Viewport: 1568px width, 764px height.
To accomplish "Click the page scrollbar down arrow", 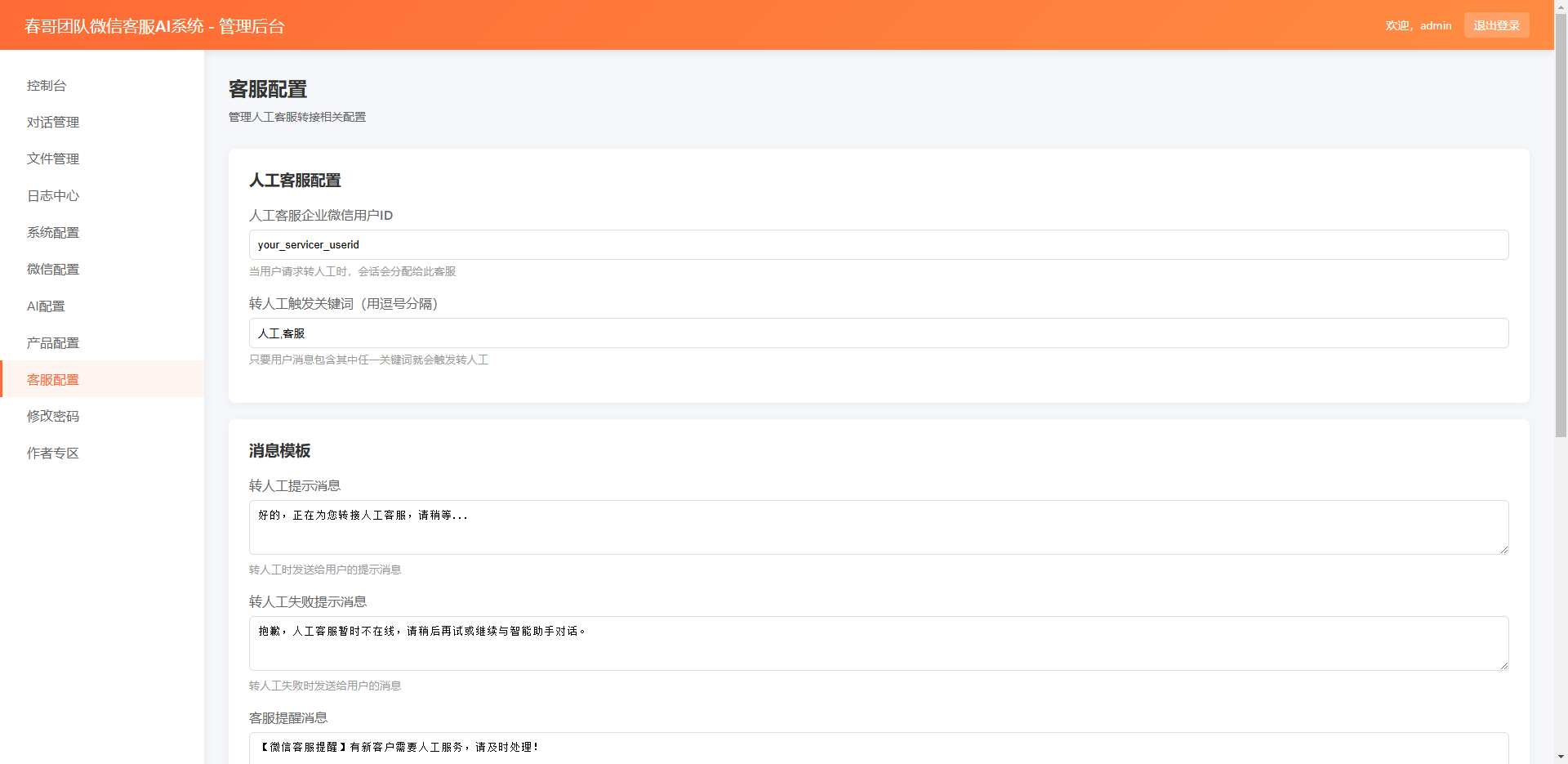I will pyautogui.click(x=1561, y=757).
